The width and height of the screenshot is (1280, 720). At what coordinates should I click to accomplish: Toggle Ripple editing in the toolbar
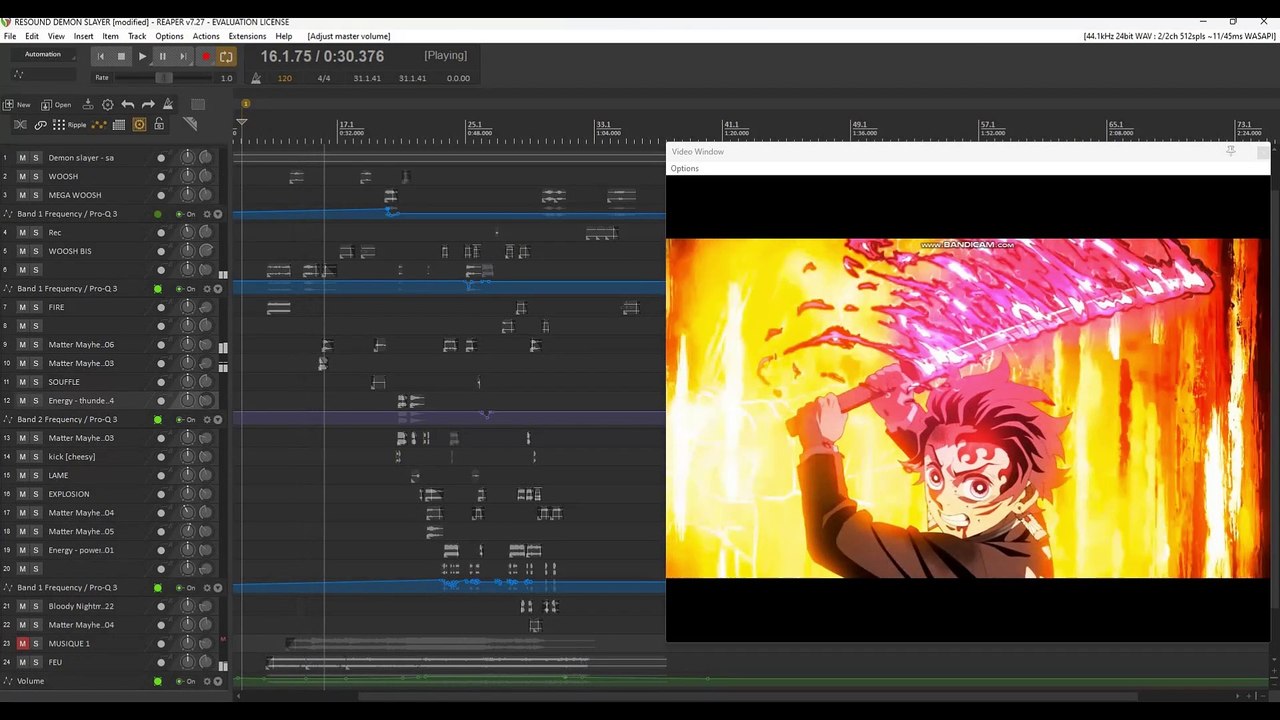point(69,125)
